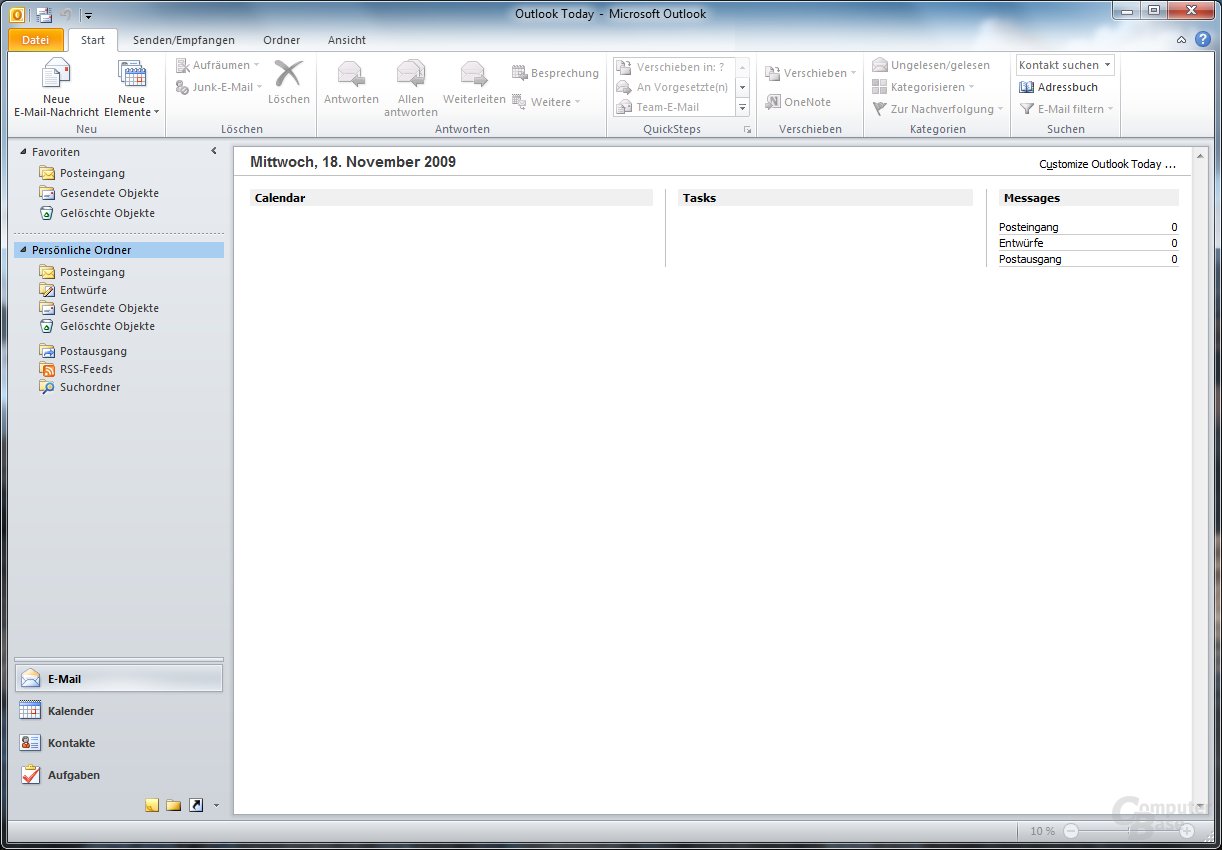The width and height of the screenshot is (1222, 850).
Task: Click the Kontakt suchen field
Action: pyautogui.click(x=1065, y=65)
